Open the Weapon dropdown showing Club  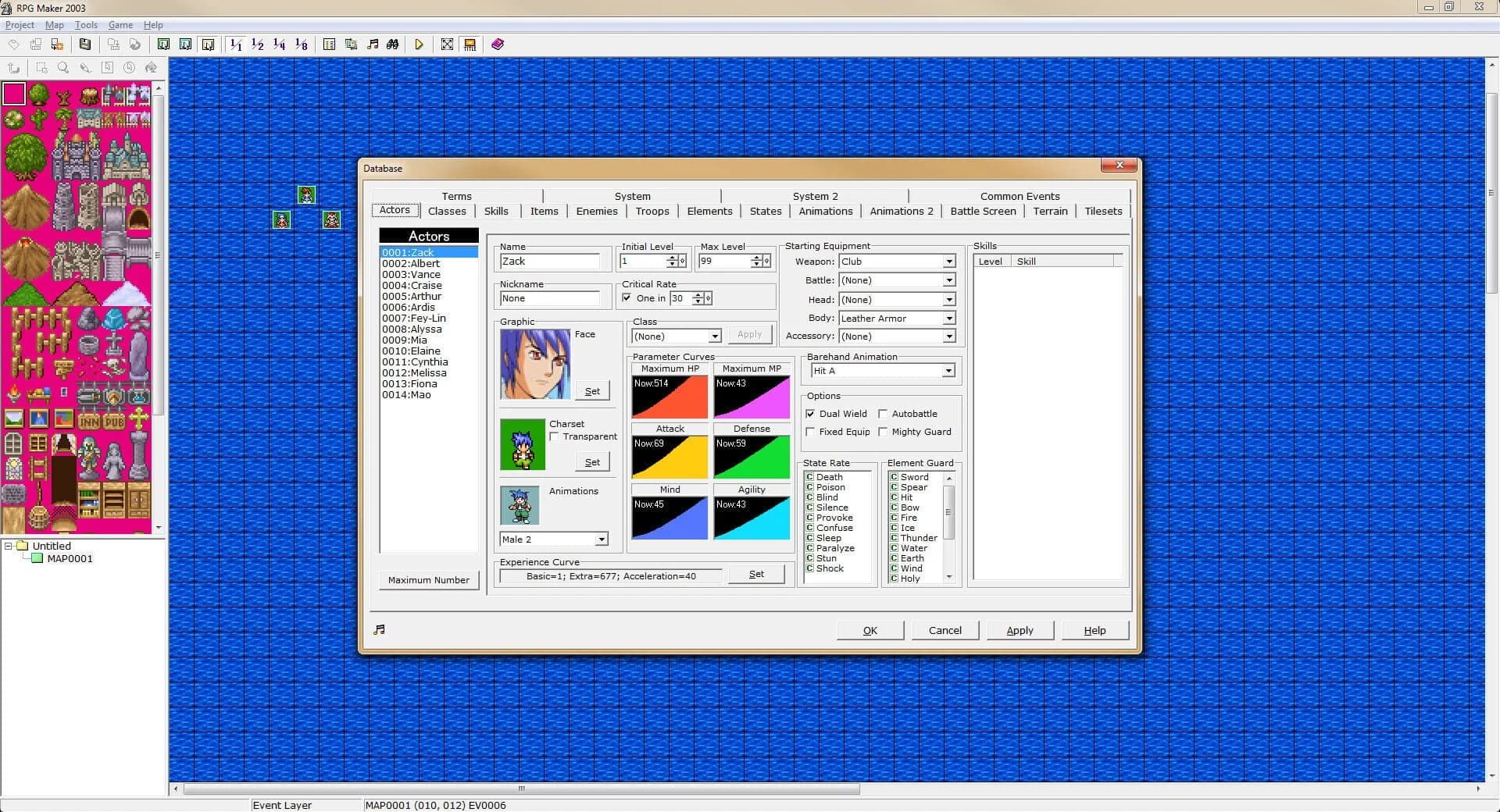click(x=948, y=261)
